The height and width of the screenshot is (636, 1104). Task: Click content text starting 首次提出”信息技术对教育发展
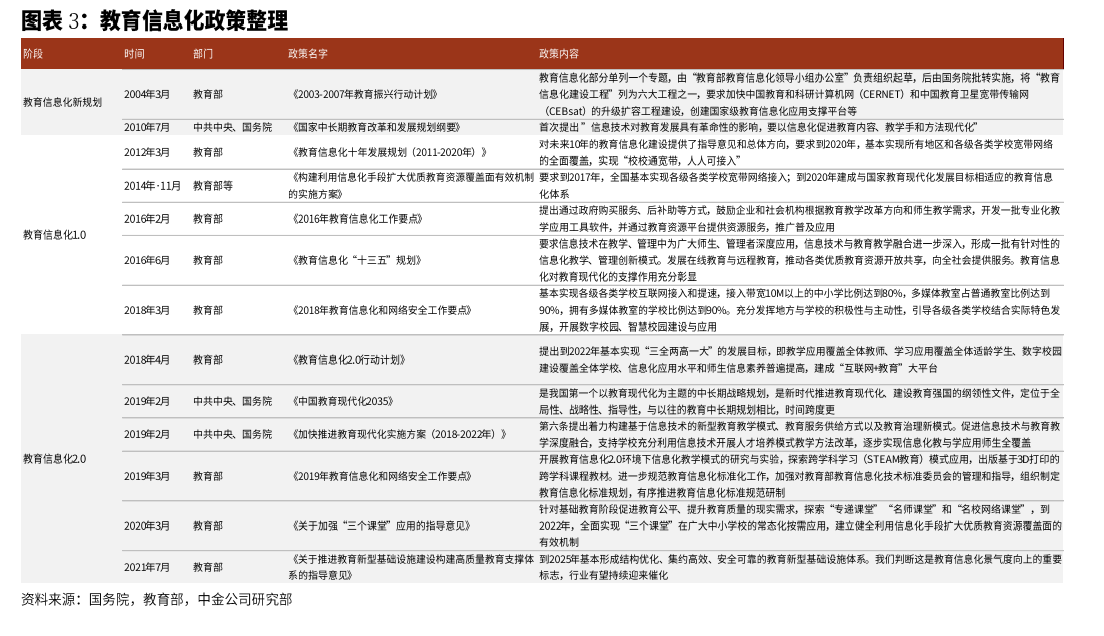coord(758,127)
